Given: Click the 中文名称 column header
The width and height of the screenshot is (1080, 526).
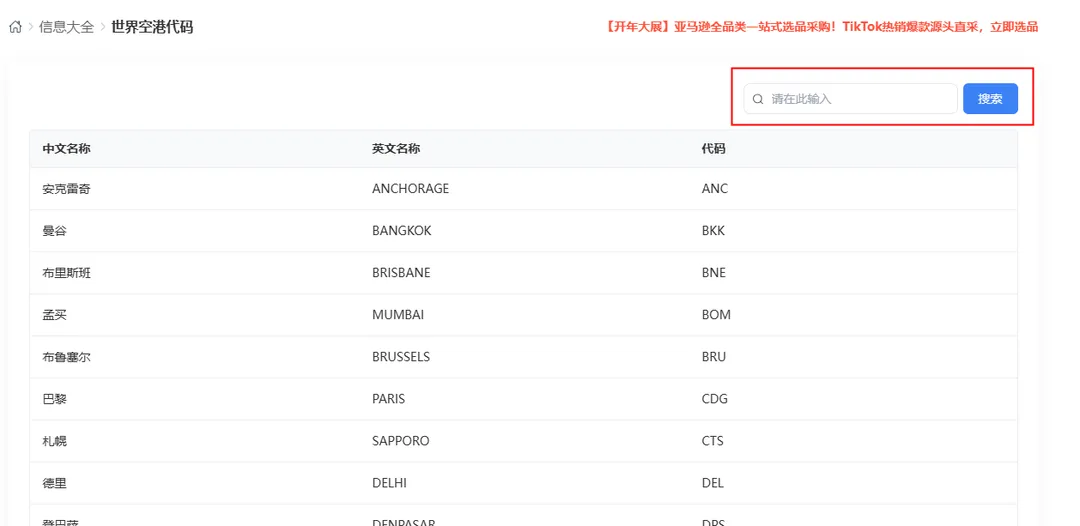Looking at the screenshot, I should pos(66,149).
